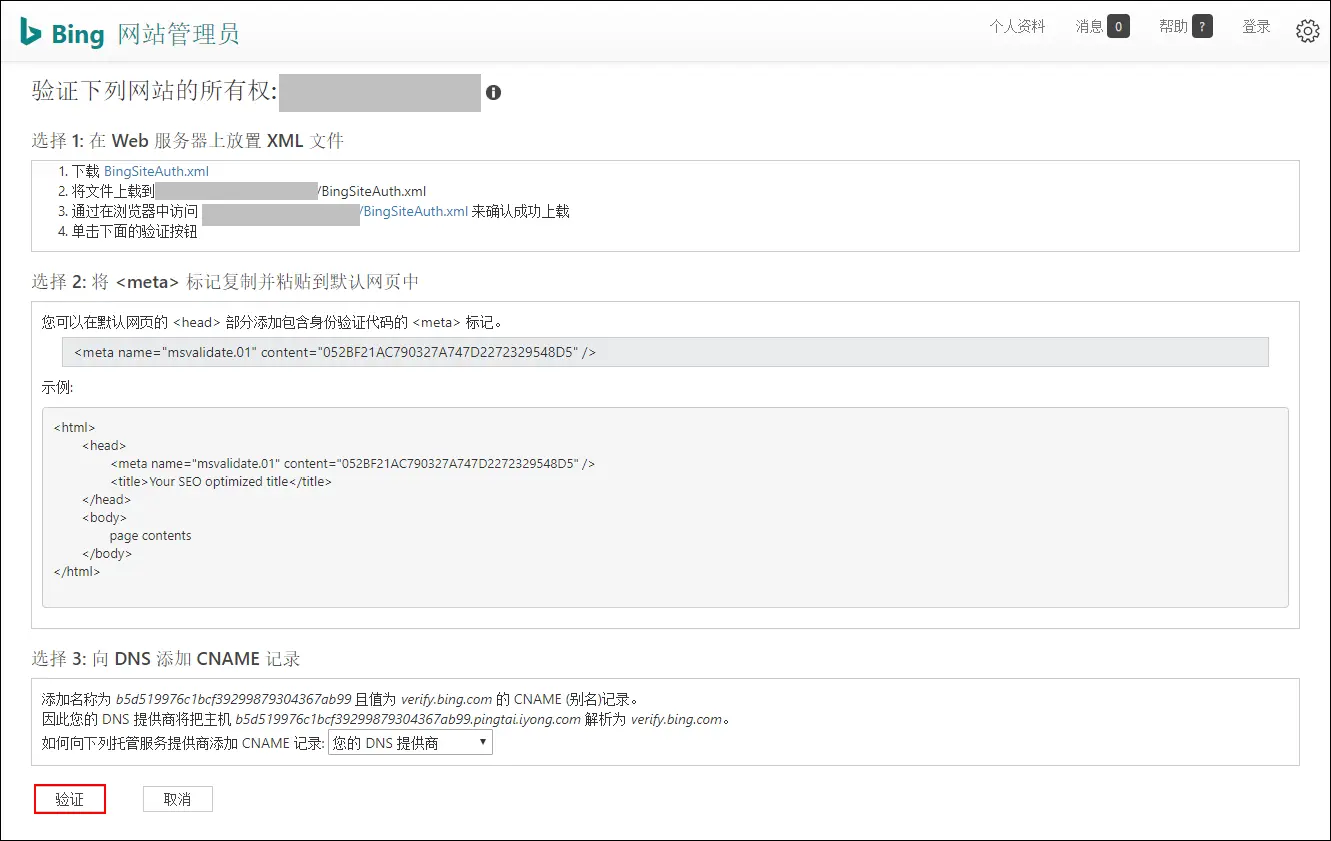
Task: Click the 网站管理员 title text
Action: click(178, 34)
